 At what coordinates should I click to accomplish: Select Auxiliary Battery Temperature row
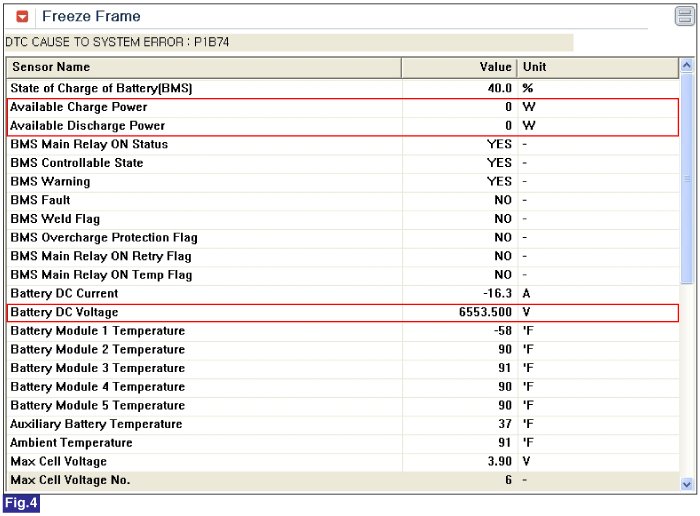[x=343, y=424]
